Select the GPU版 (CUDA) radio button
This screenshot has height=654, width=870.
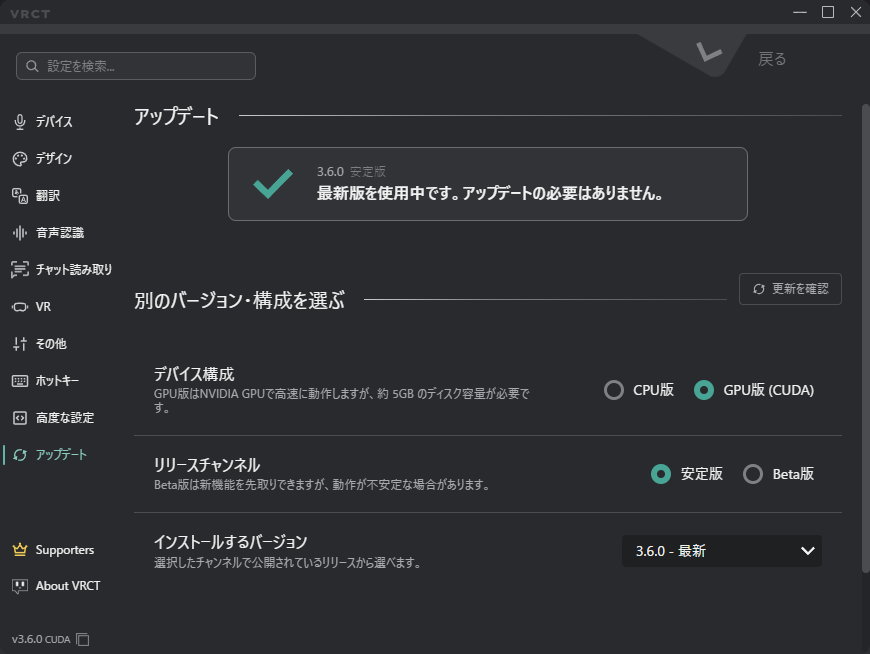point(704,390)
